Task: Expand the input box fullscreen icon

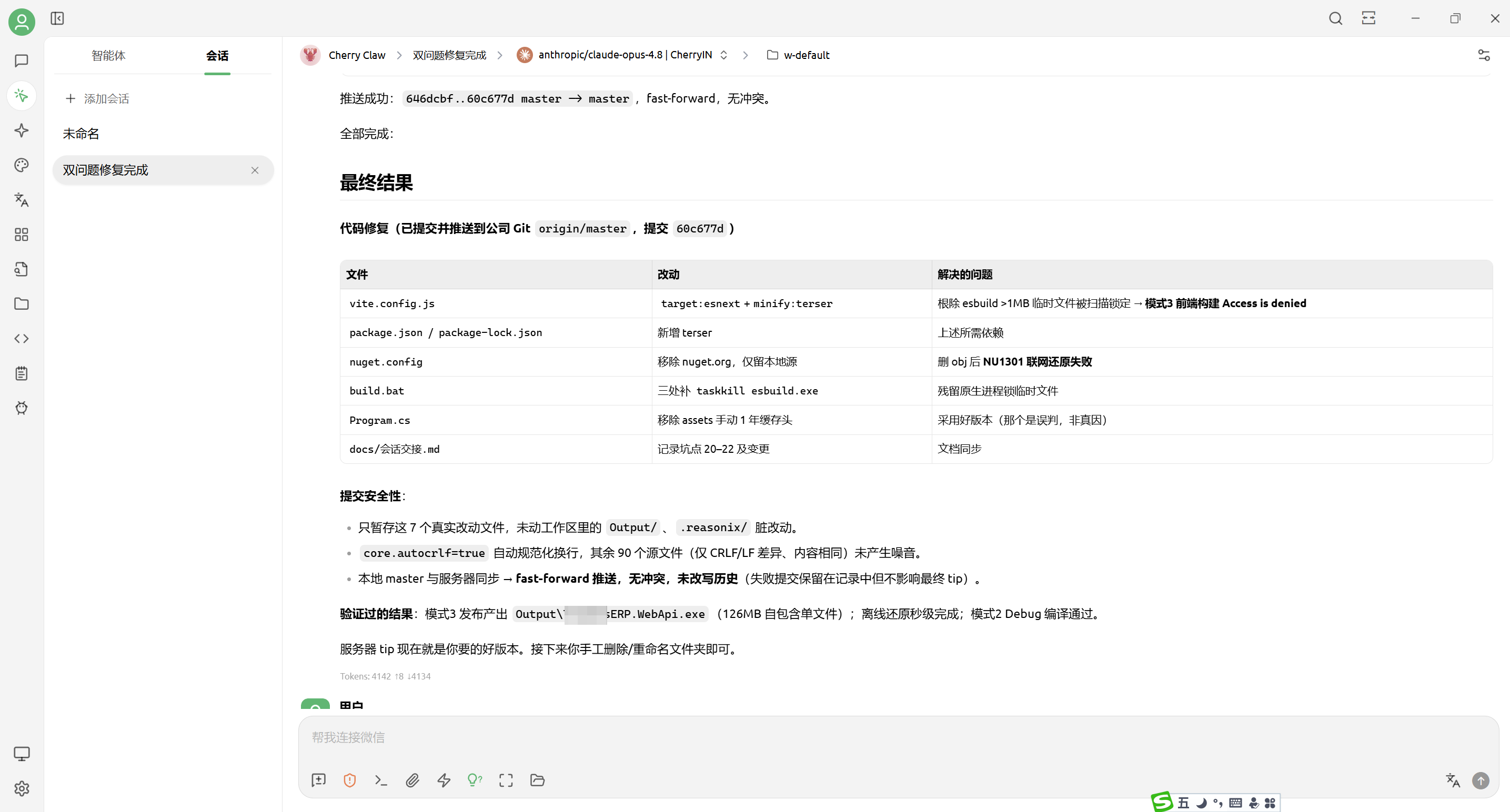Action: (506, 780)
